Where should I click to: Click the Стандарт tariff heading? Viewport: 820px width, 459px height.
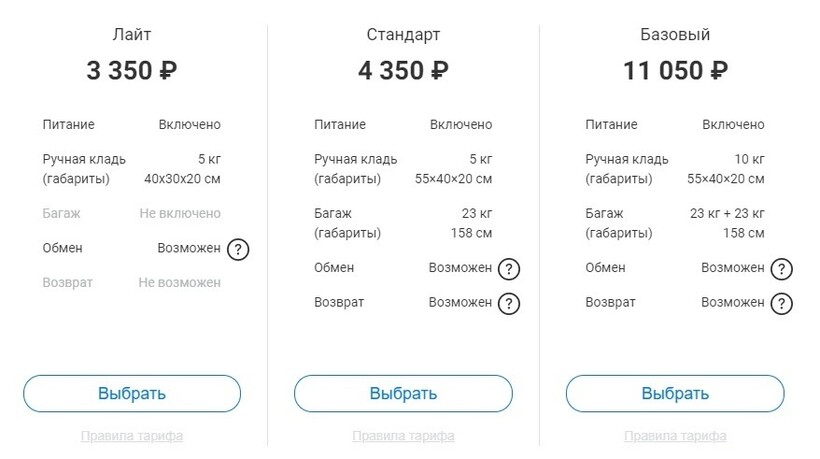coord(403,35)
